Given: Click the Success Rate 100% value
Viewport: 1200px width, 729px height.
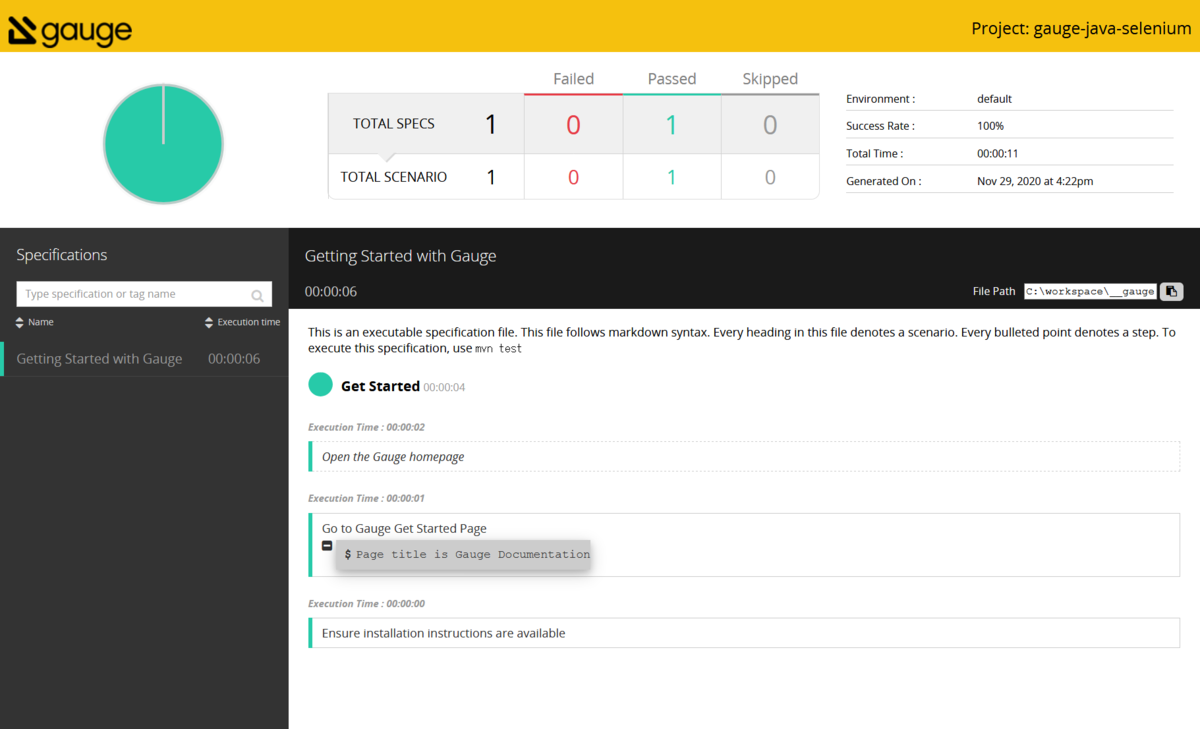Looking at the screenshot, I should (990, 126).
